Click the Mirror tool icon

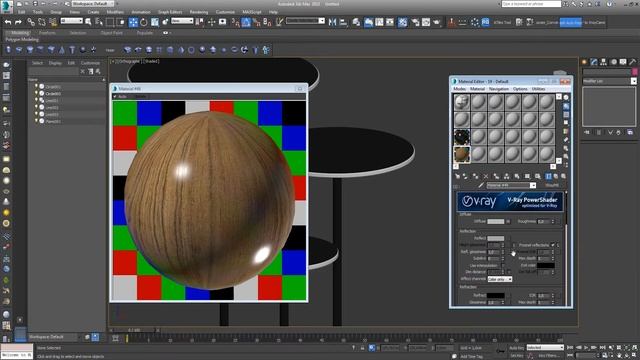(333, 22)
